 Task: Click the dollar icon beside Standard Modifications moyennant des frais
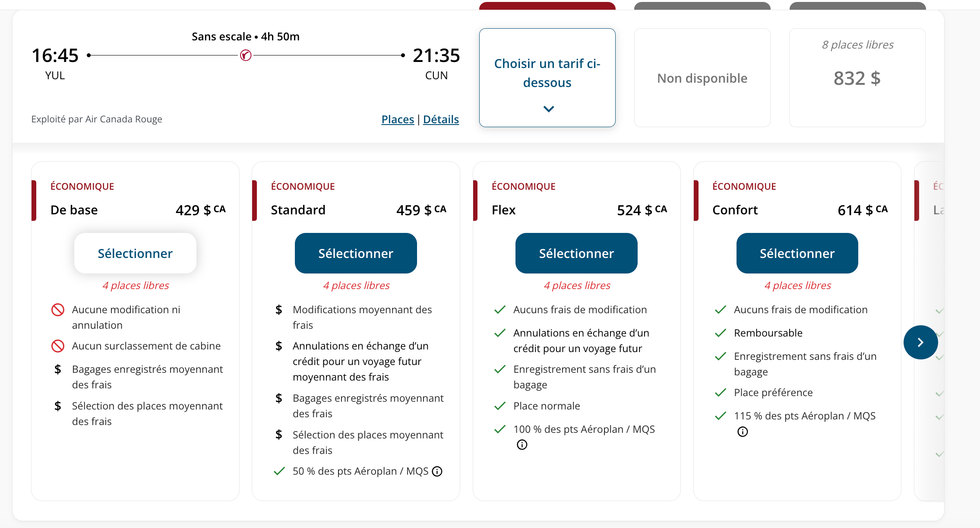(279, 310)
